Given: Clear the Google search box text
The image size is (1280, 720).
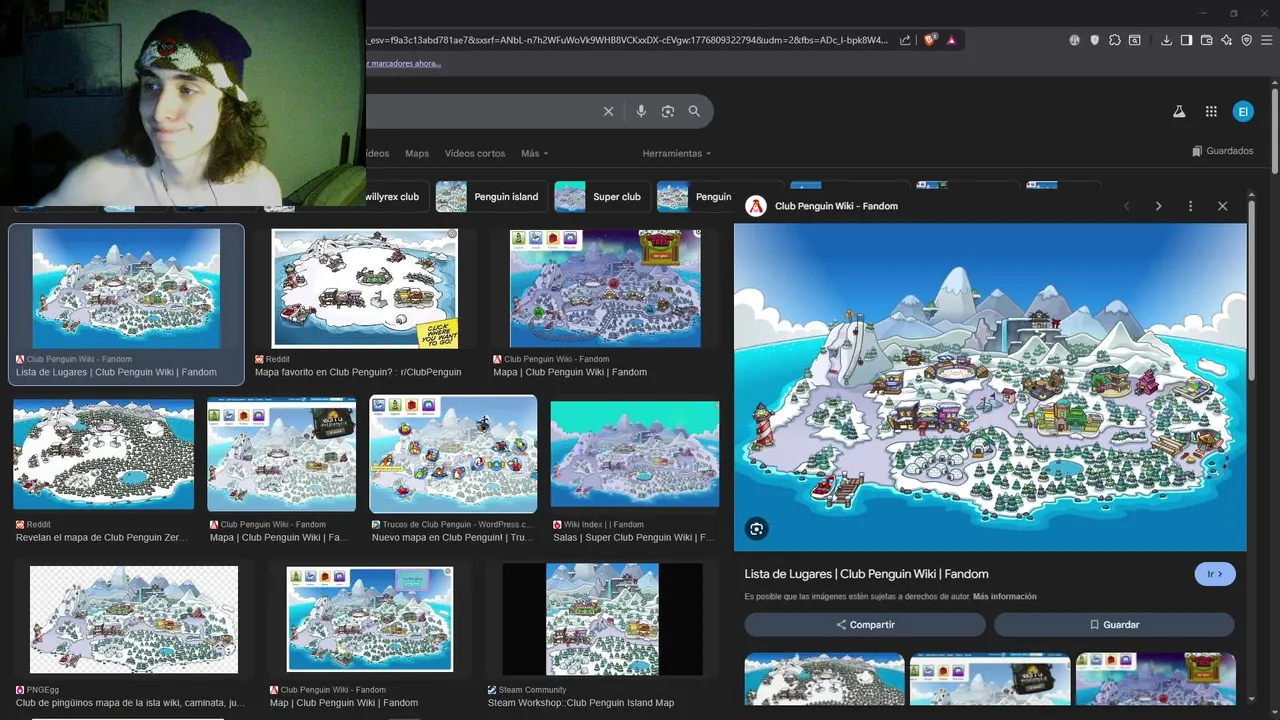Looking at the screenshot, I should [608, 112].
